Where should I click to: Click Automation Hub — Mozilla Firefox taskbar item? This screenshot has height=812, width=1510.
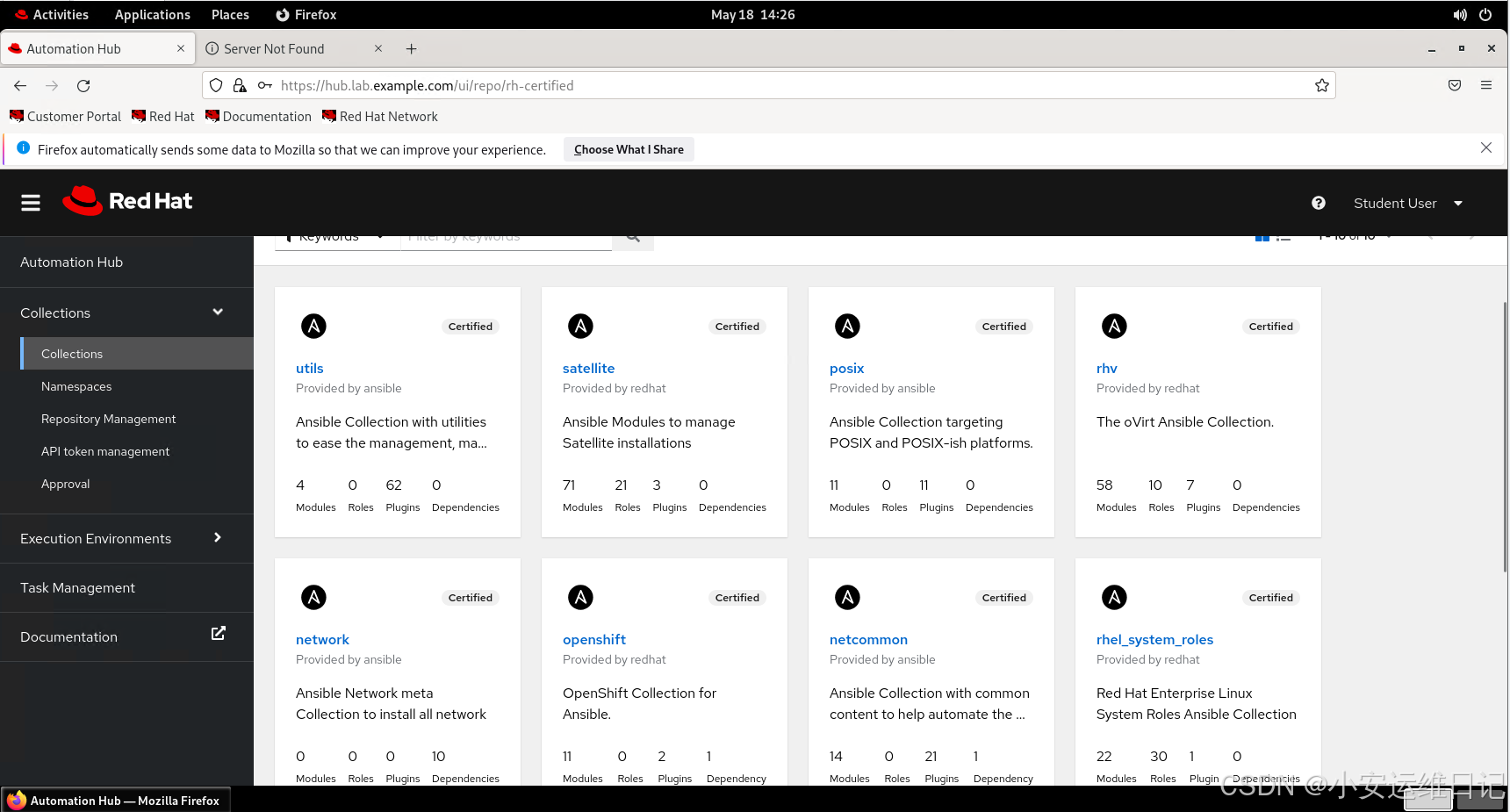pyautogui.click(x=116, y=801)
